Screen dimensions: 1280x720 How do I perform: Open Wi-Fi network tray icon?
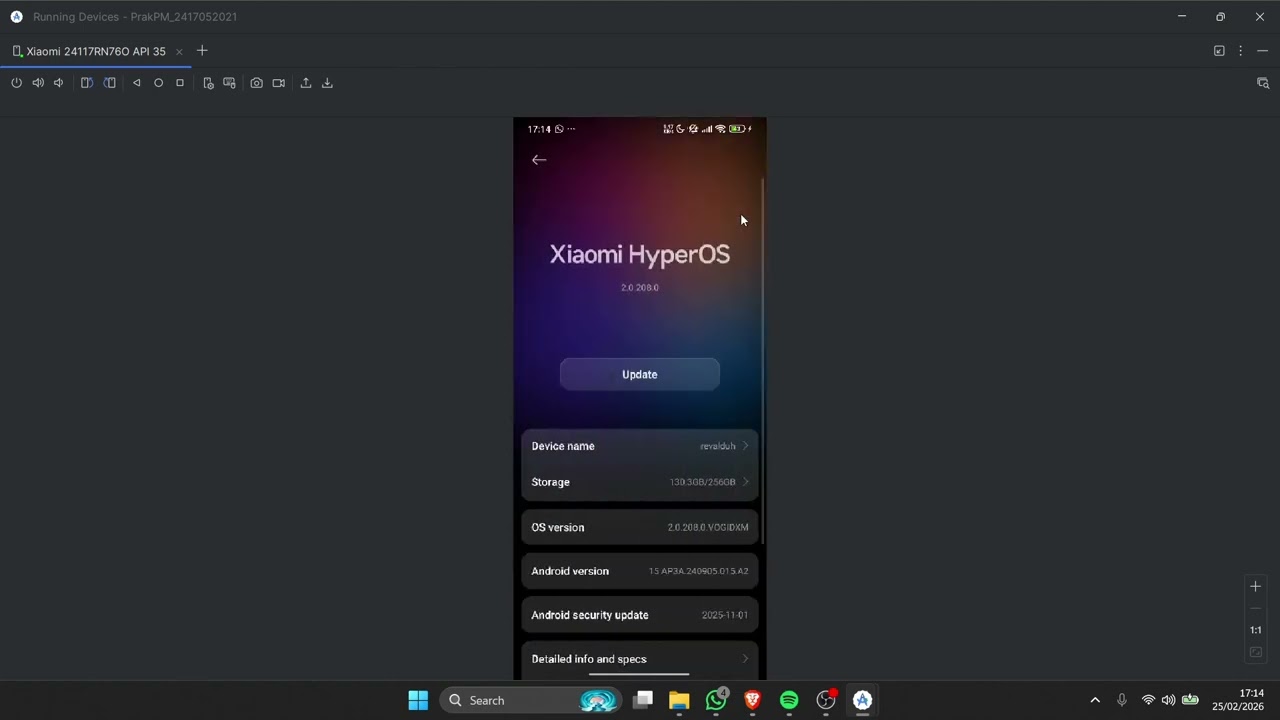[x=1148, y=700]
